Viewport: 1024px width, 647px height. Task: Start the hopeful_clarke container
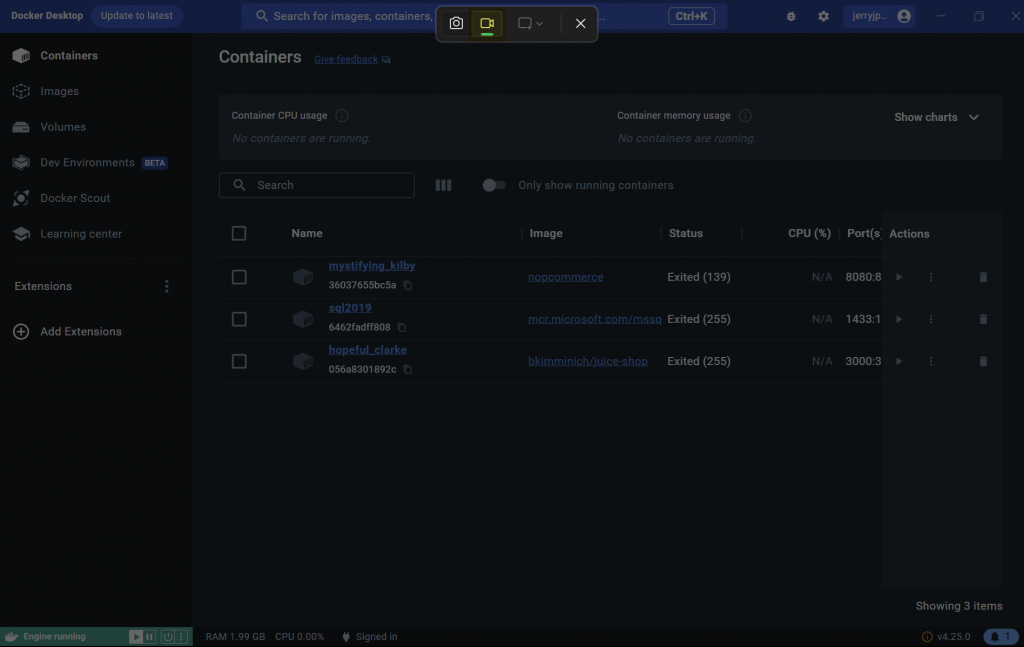point(899,361)
